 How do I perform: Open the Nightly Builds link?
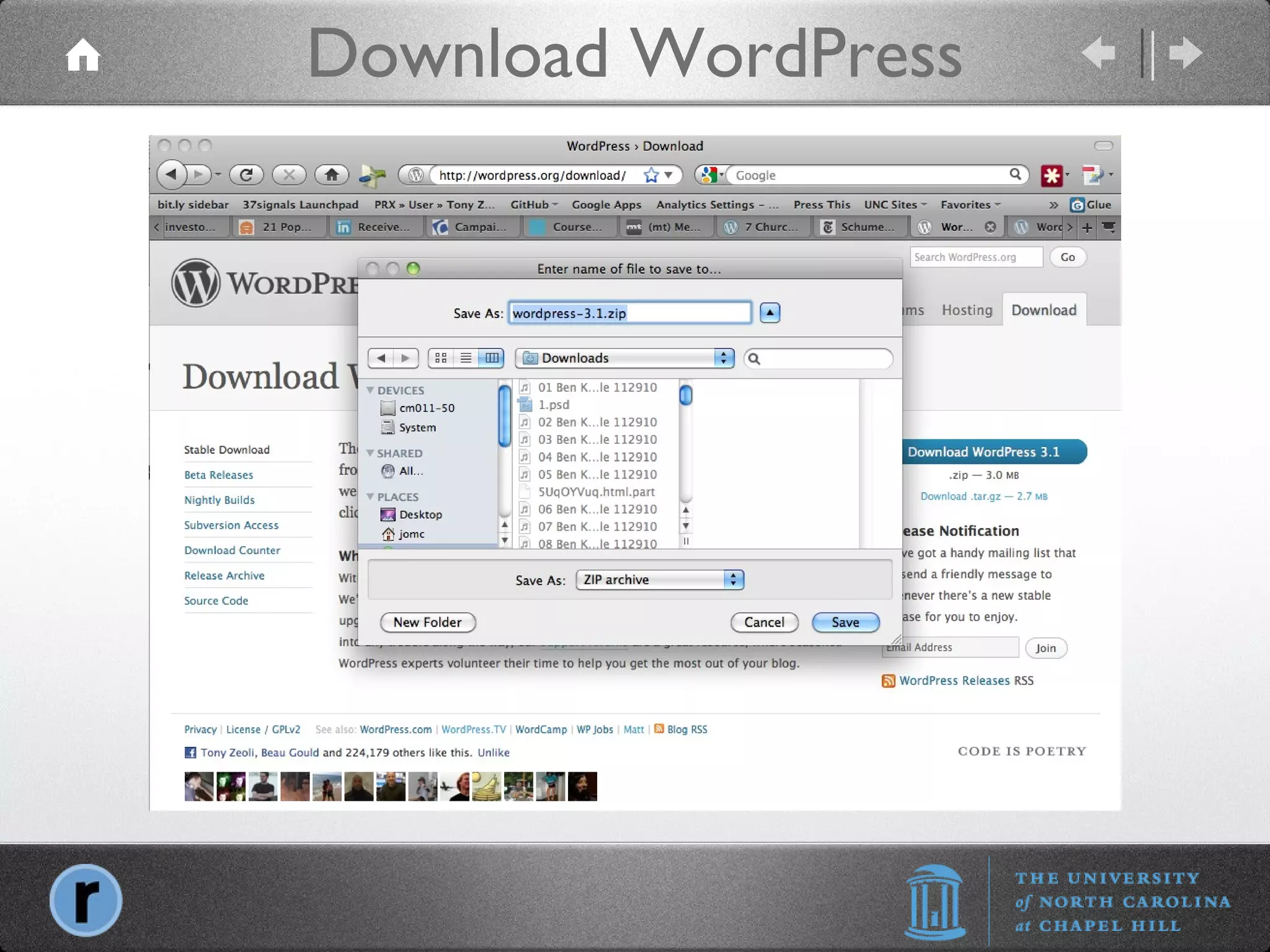point(219,500)
